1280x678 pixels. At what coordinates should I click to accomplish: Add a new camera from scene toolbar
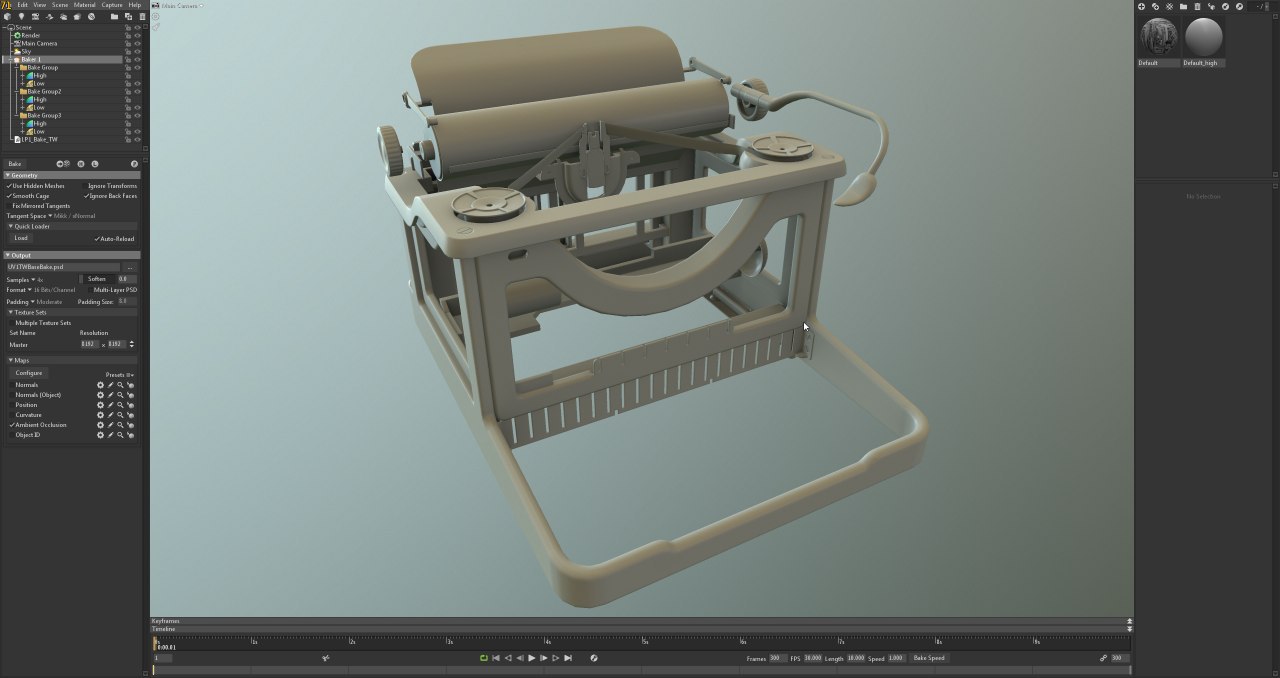(x=35, y=16)
